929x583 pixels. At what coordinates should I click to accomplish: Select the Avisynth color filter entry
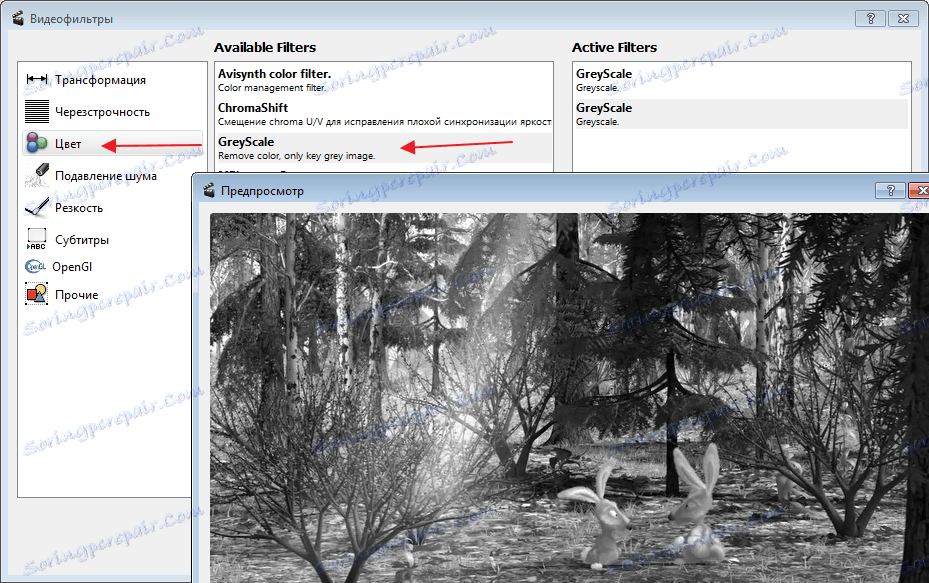click(x=384, y=80)
